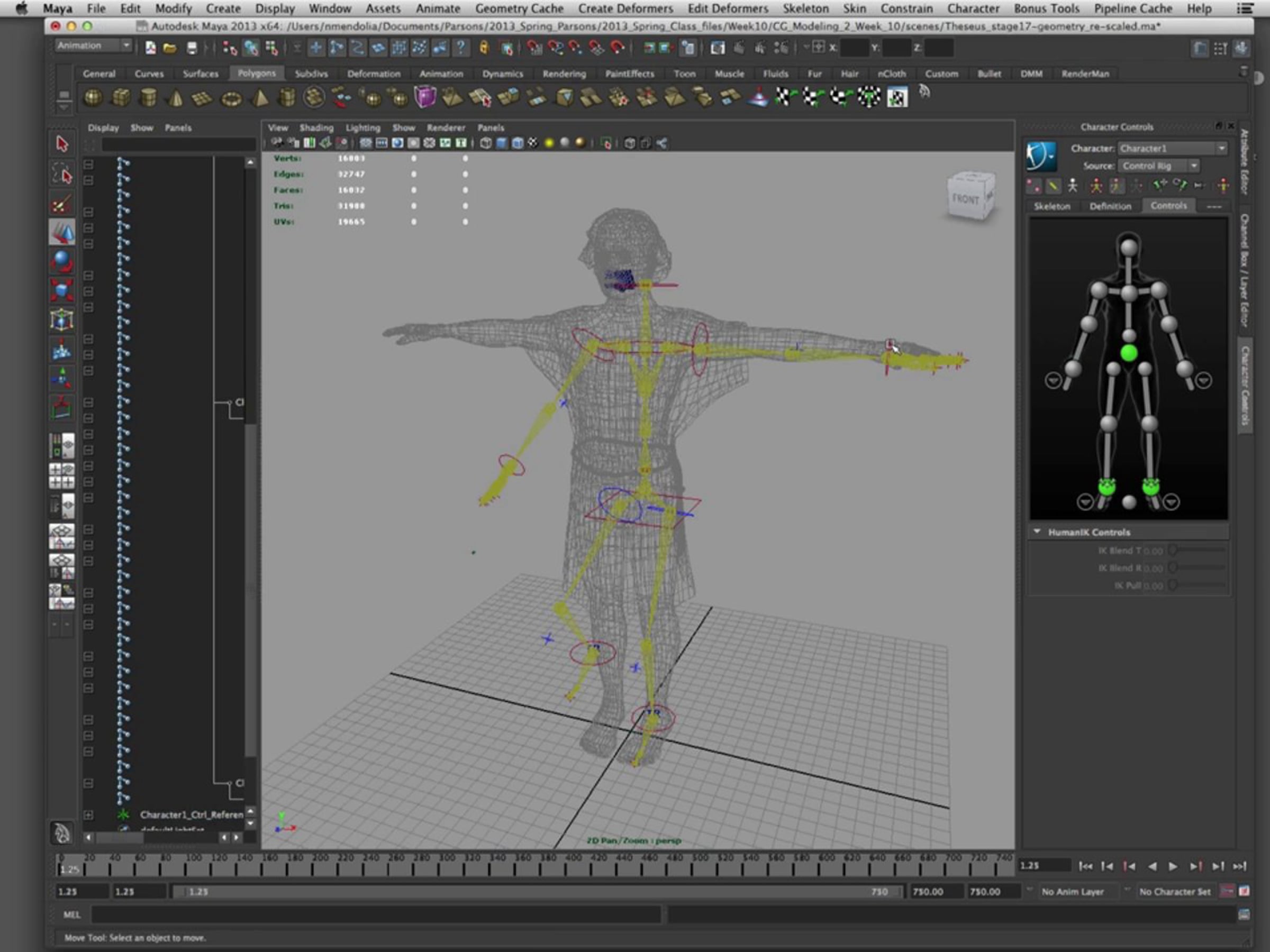1270x952 pixels.
Task: Expand the Character1_Ctrl_Reference node
Action: point(88,814)
